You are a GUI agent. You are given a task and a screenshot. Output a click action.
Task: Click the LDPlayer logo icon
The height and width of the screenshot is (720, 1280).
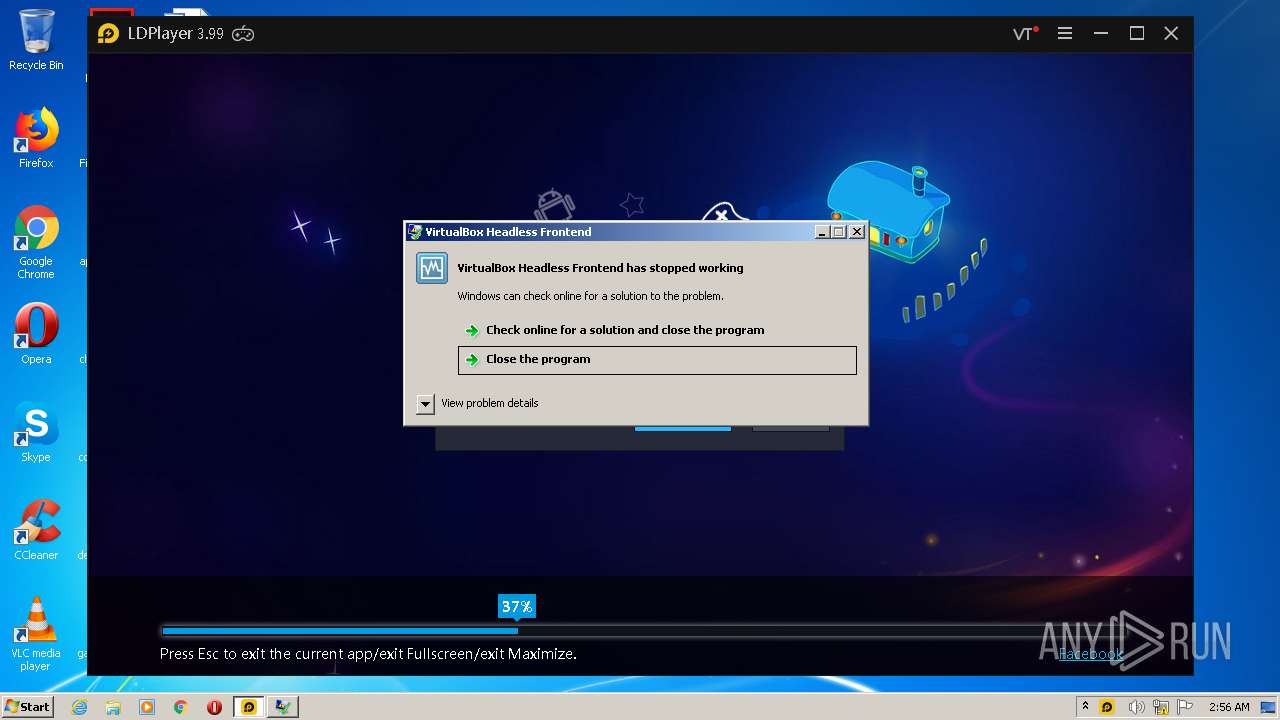[108, 34]
